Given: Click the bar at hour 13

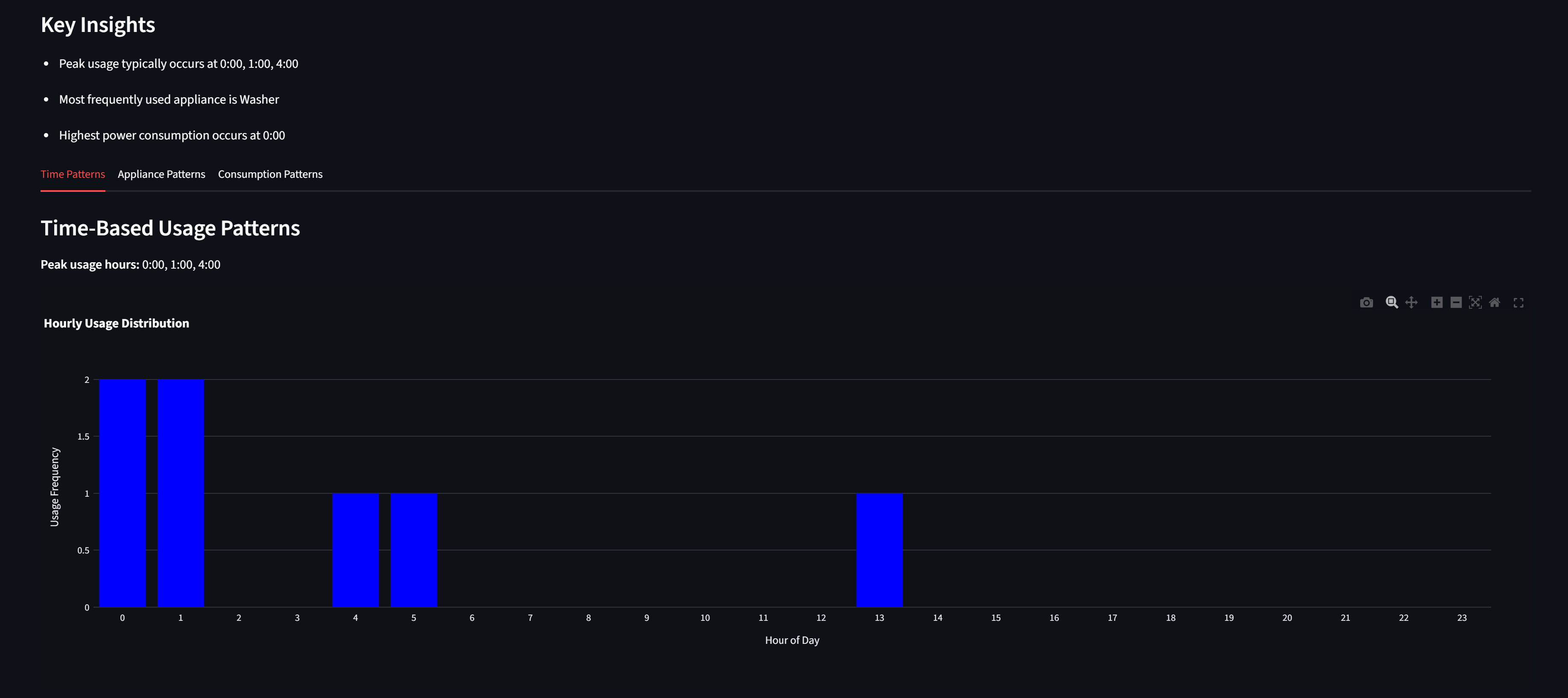Looking at the screenshot, I should click(x=879, y=550).
